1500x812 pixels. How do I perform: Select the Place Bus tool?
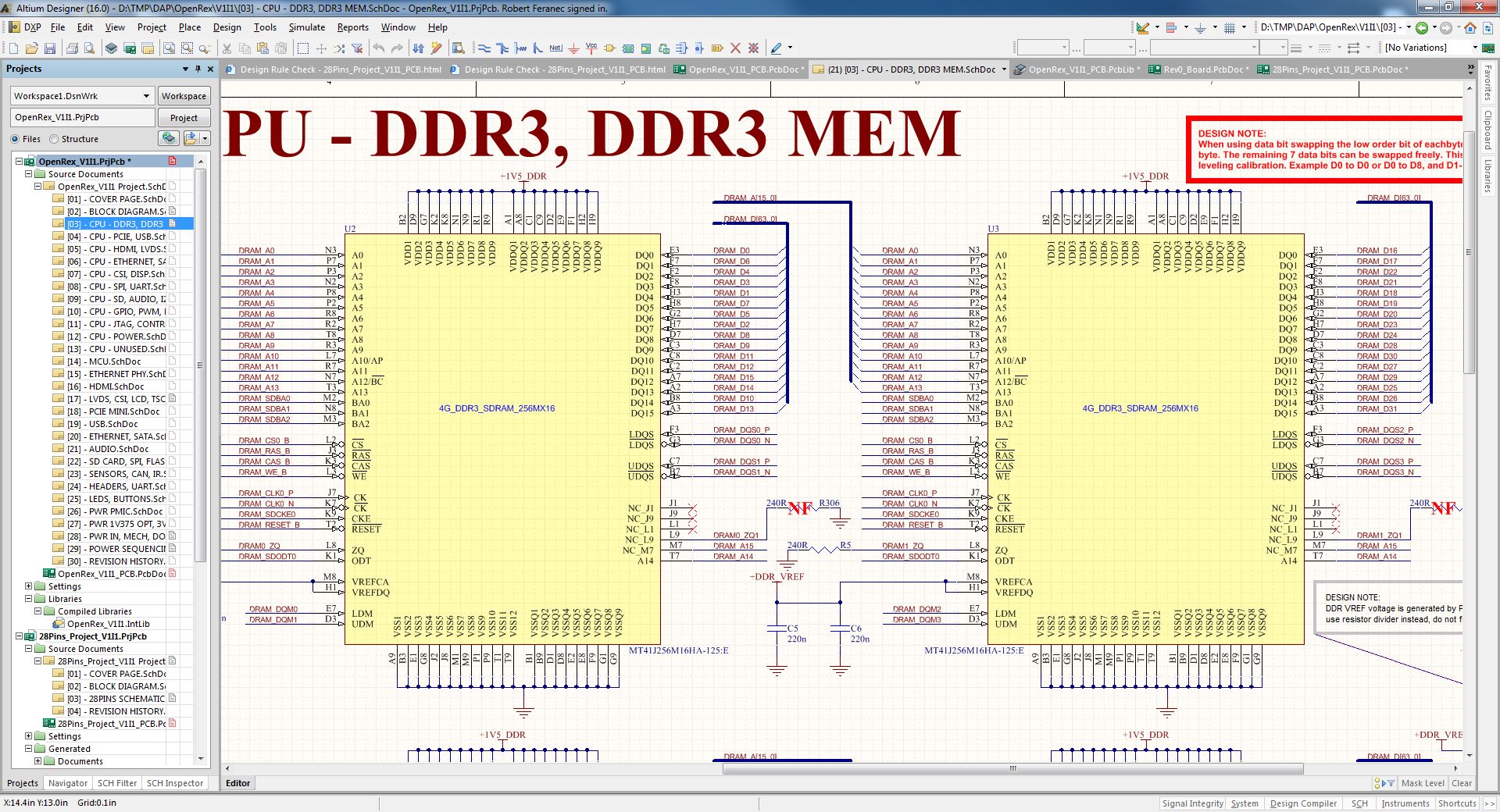coord(502,48)
